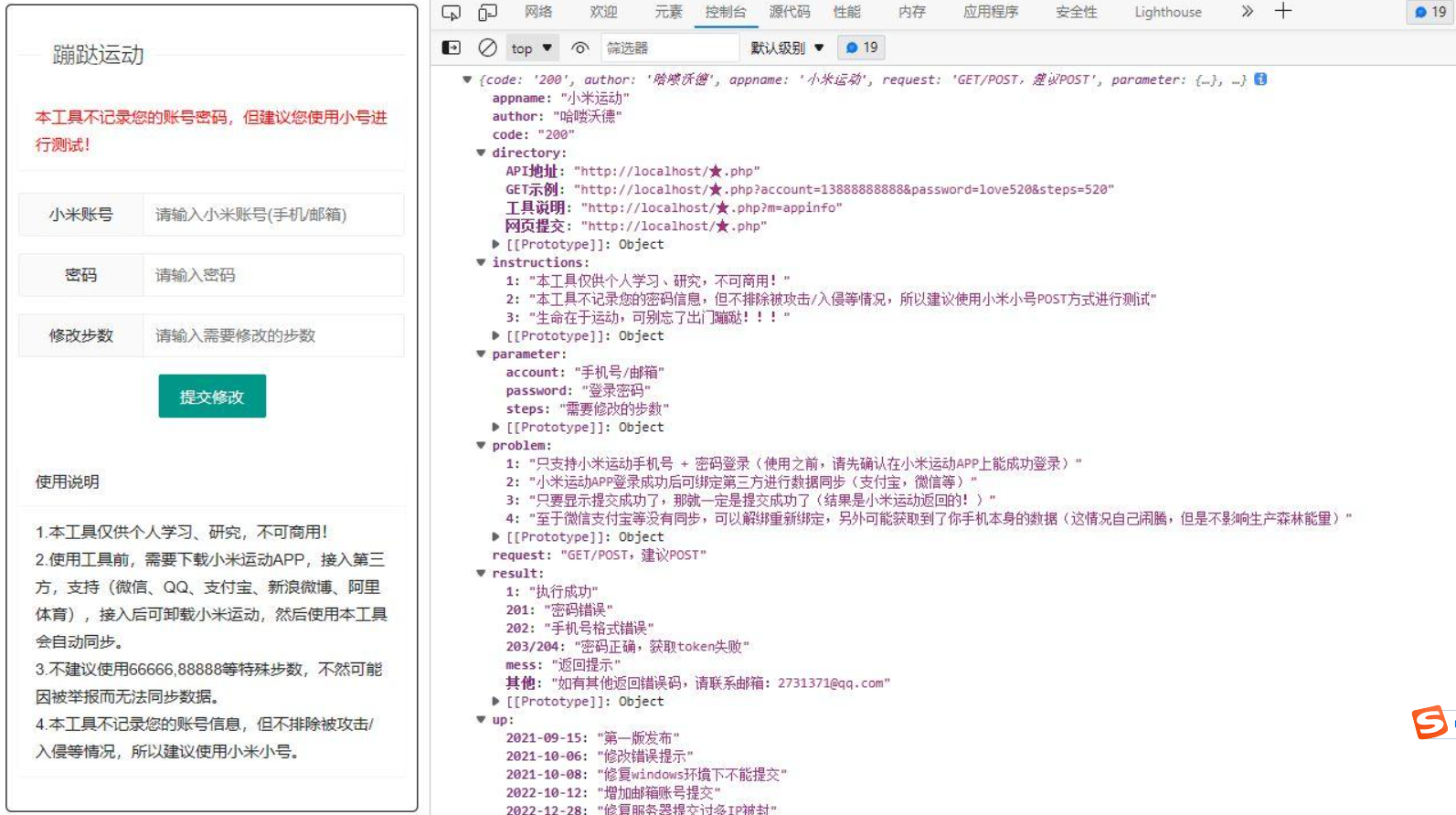Click the request value GET/POST, 建议POST
This screenshot has width=1456, height=815.
[x=633, y=555]
